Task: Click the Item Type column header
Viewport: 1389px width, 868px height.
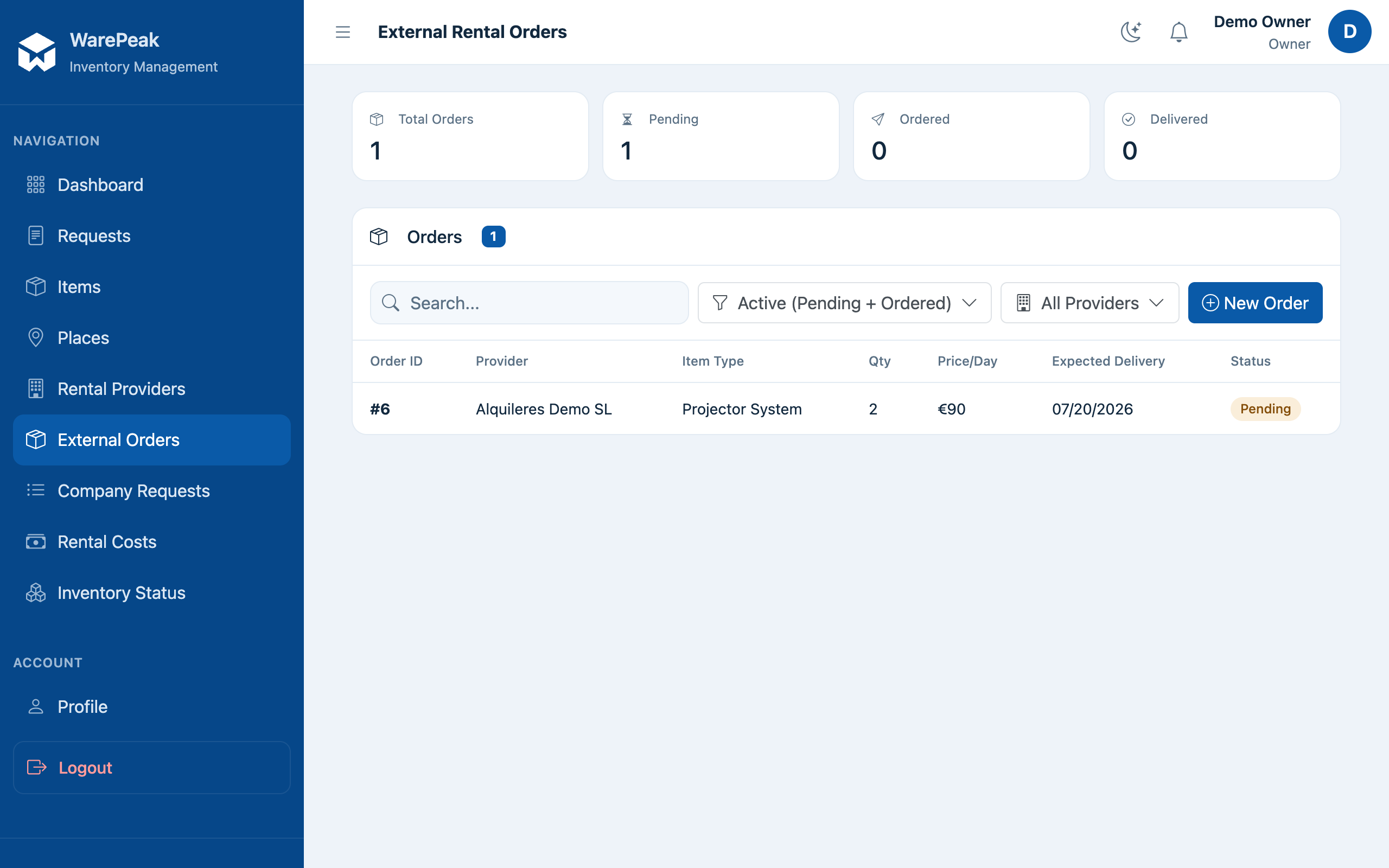Action: pyautogui.click(x=712, y=361)
